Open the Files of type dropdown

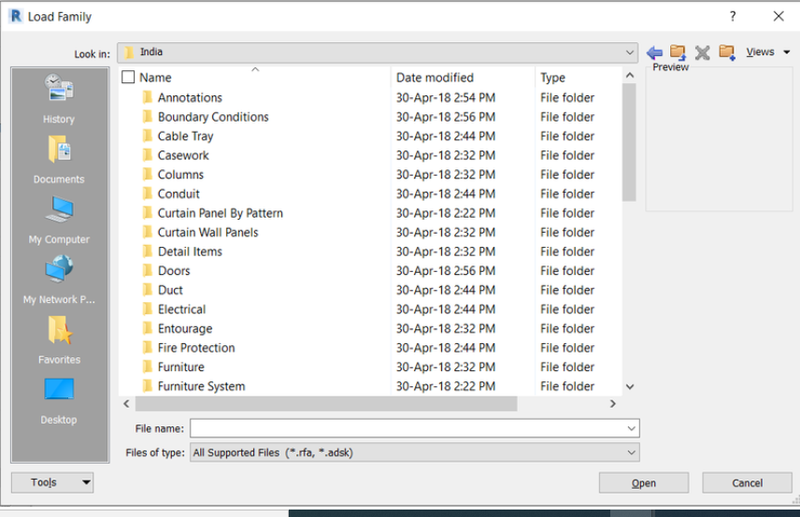pyautogui.click(x=415, y=452)
